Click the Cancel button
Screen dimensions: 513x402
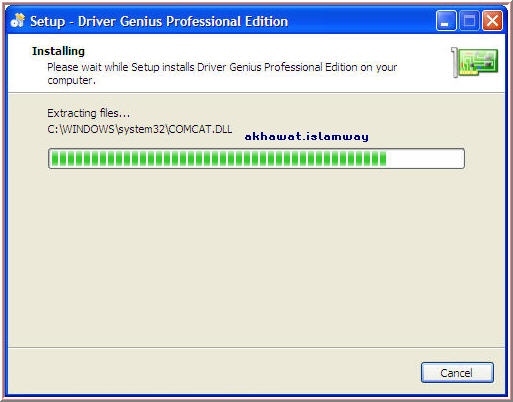457,372
